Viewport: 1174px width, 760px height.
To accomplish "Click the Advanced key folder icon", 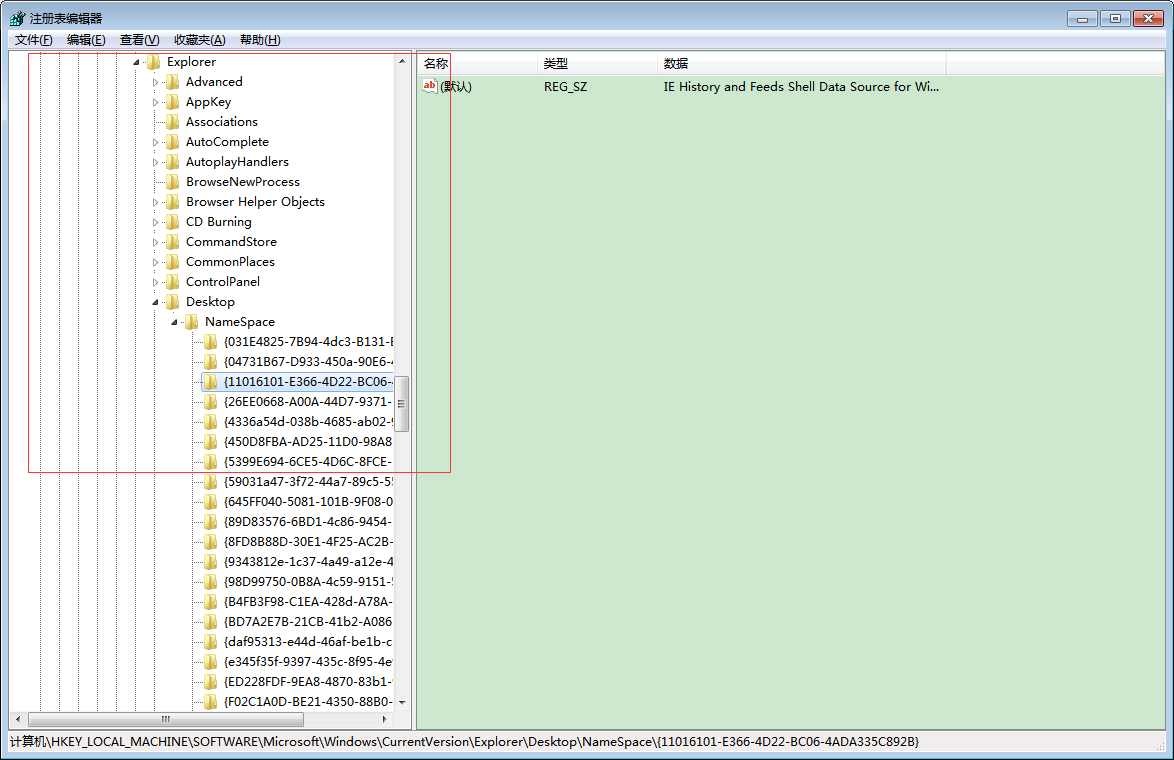I will [172, 82].
